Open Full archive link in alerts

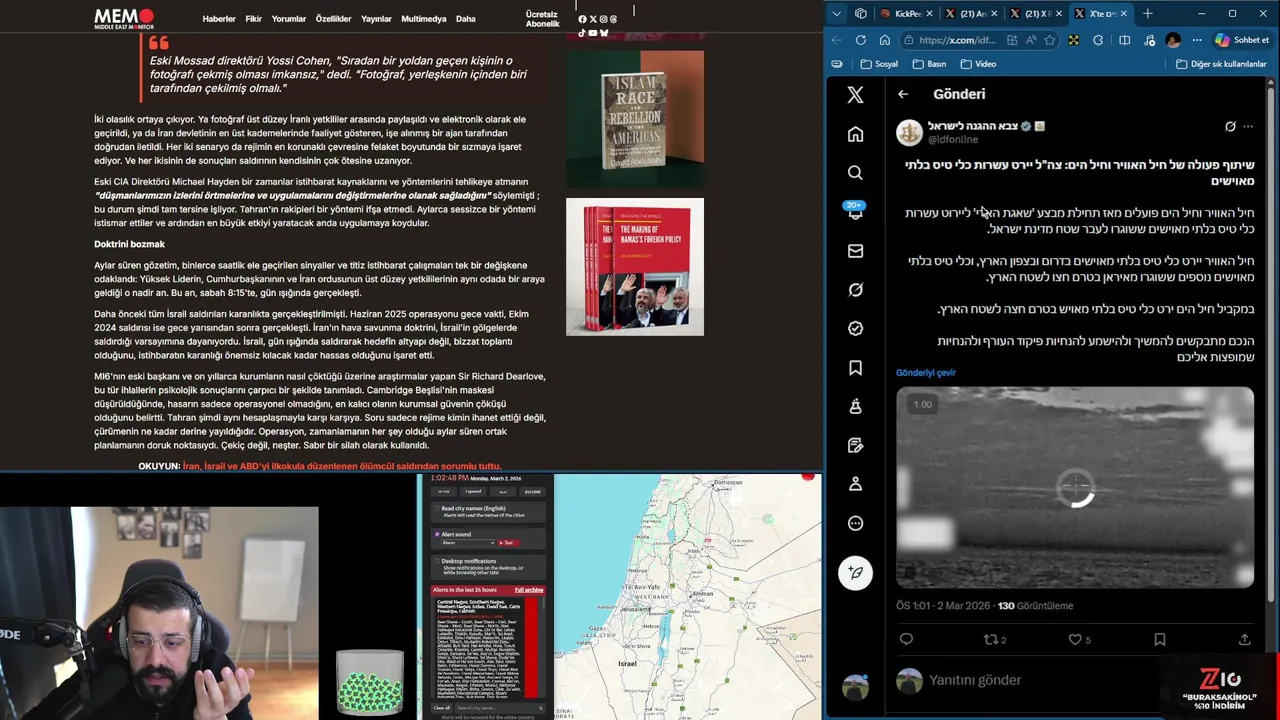[529, 590]
